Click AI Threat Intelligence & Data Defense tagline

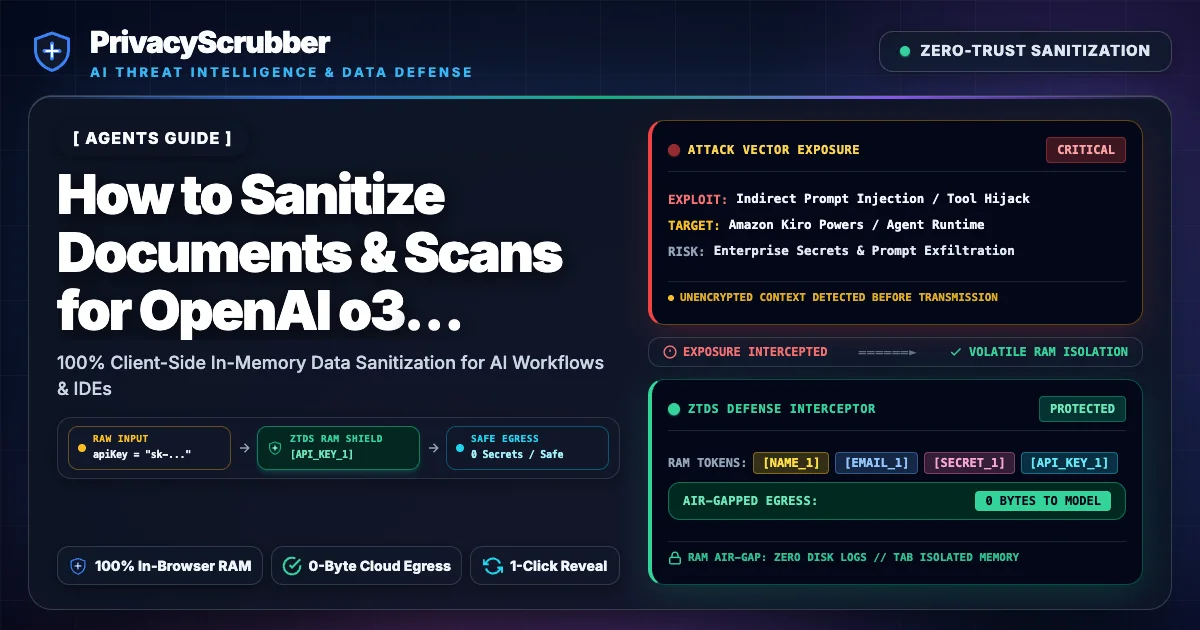pos(281,73)
